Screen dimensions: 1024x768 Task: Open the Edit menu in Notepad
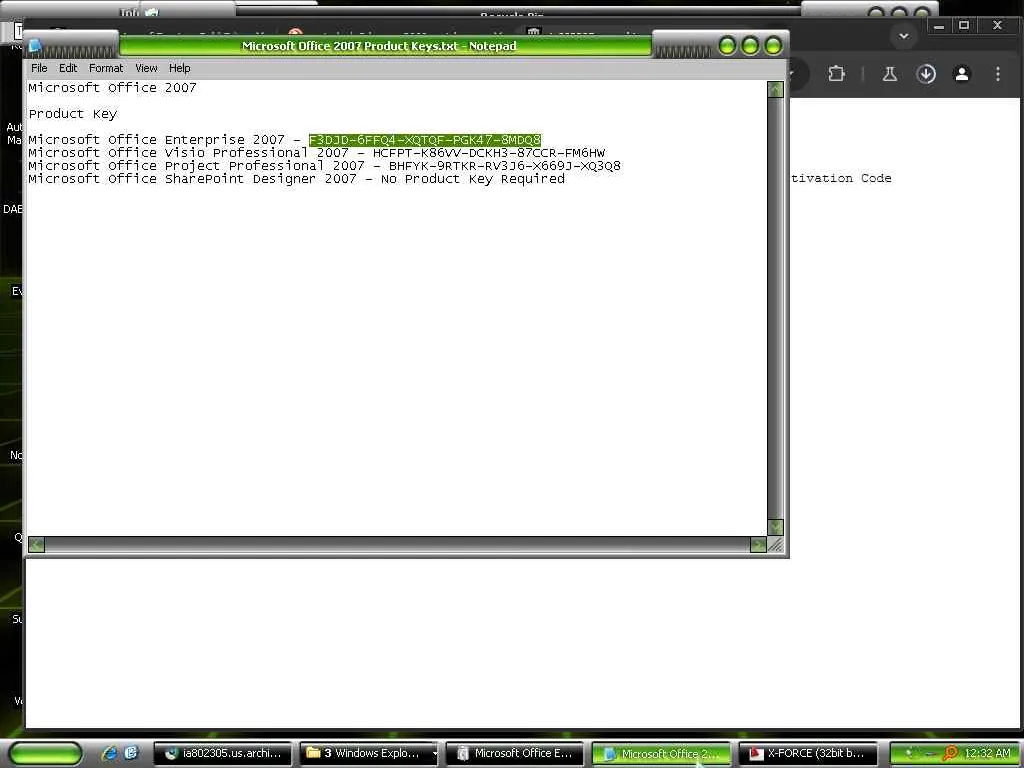pyautogui.click(x=68, y=68)
